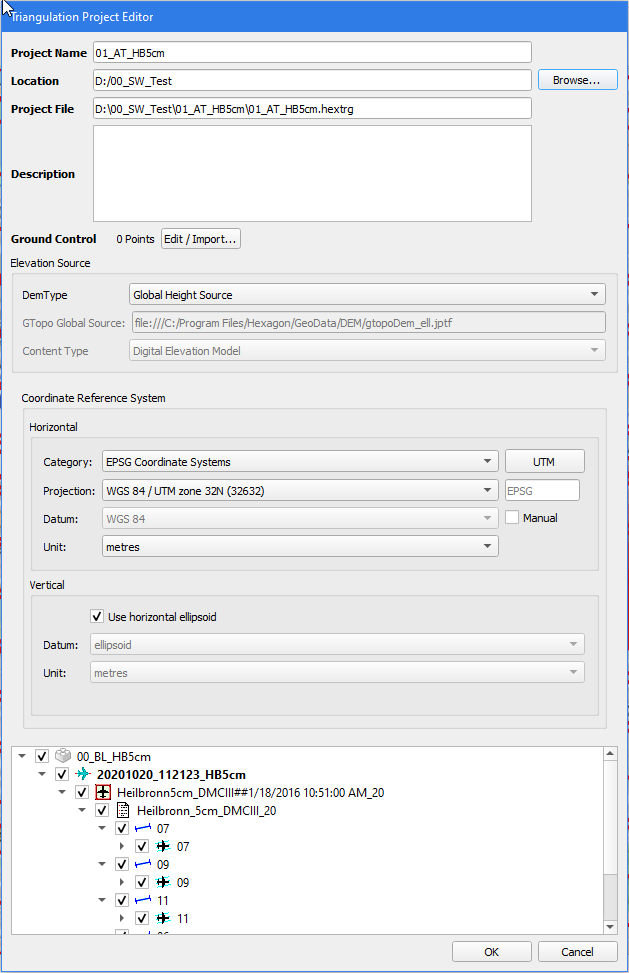Screen dimensions: 629x973
Task: Open the Unit dropdown under Horizontal
Action: tap(300, 546)
